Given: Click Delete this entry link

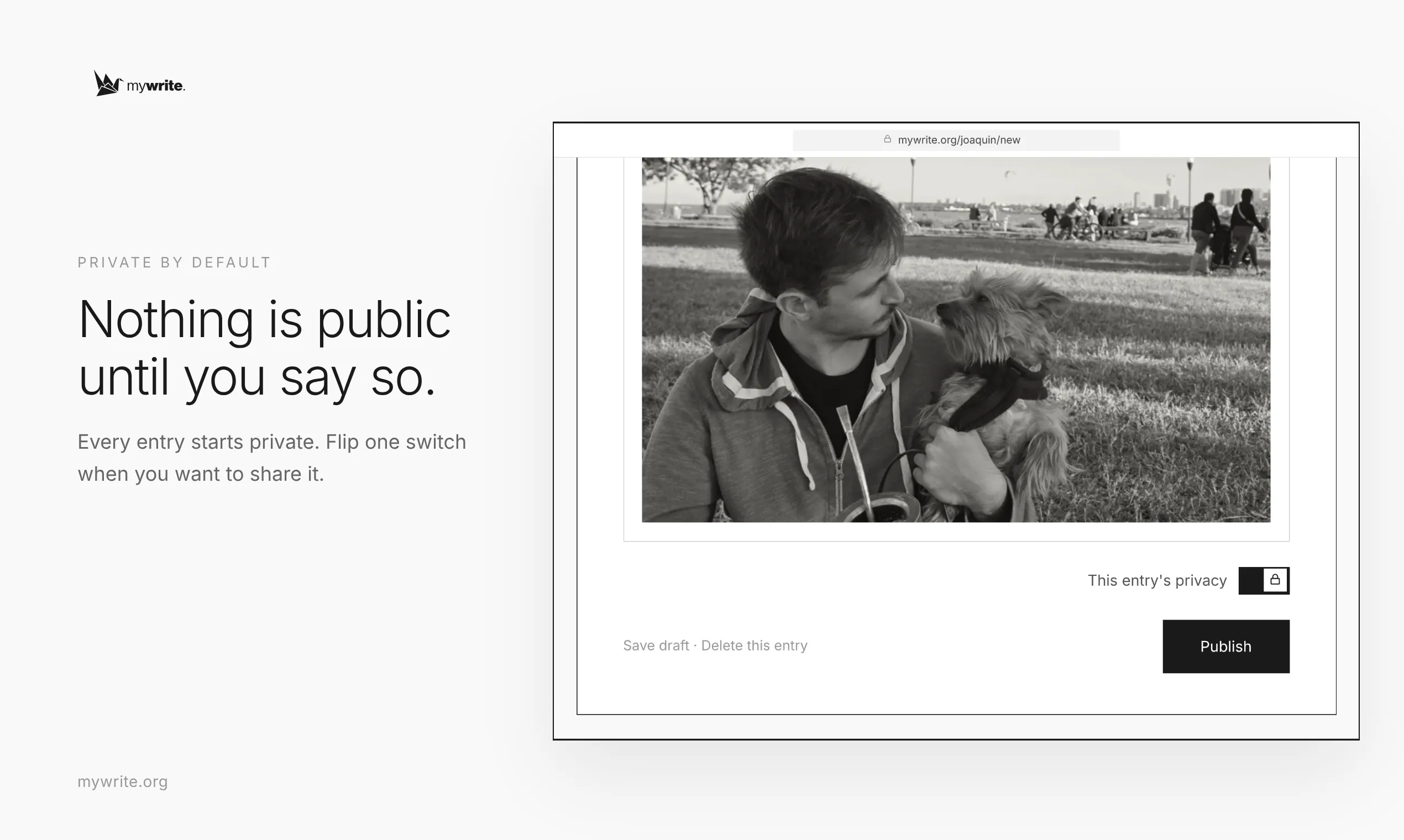Looking at the screenshot, I should coord(754,645).
